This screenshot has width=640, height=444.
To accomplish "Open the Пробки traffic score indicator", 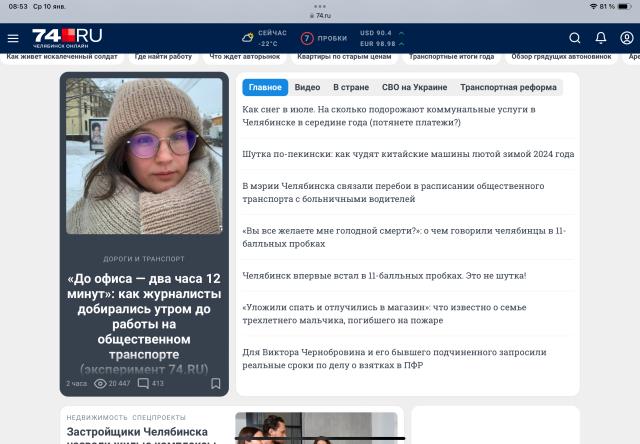I will [x=324, y=38].
